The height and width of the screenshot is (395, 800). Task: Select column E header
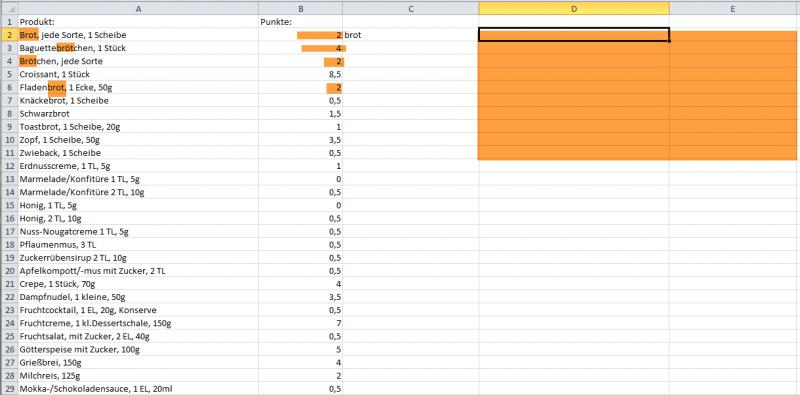733,9
